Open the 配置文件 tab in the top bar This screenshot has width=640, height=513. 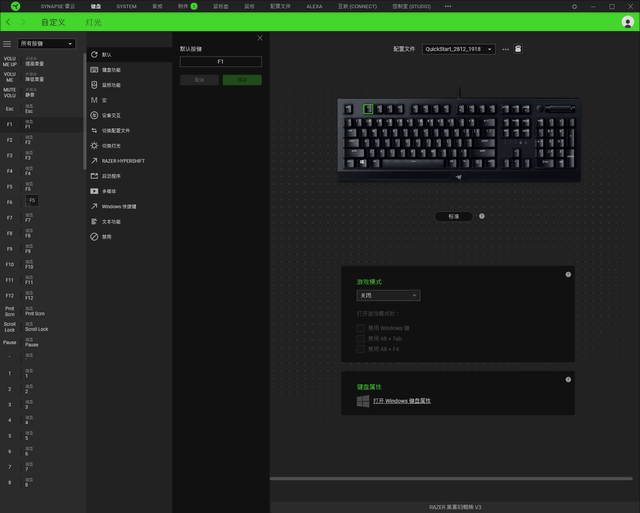click(280, 7)
